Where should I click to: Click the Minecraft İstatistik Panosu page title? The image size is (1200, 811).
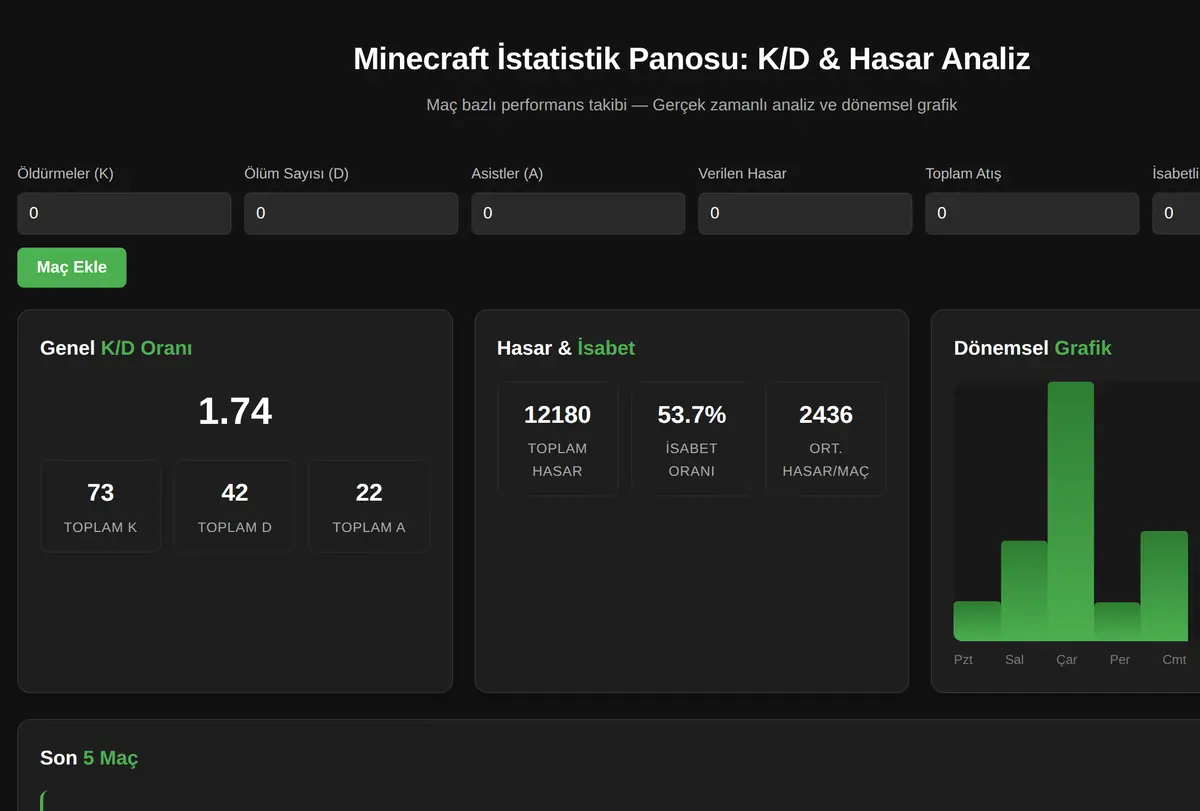click(x=692, y=59)
